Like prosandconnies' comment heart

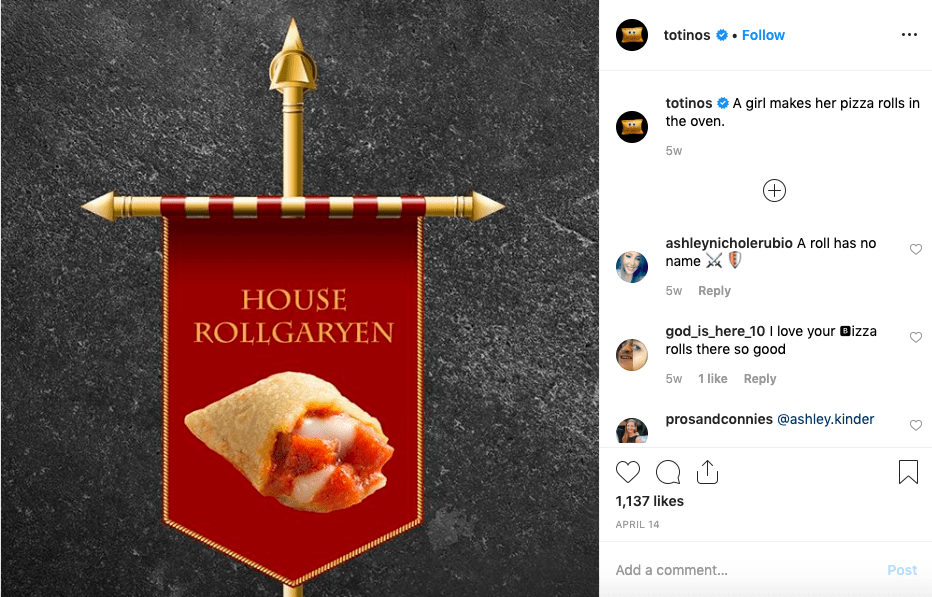coord(916,425)
